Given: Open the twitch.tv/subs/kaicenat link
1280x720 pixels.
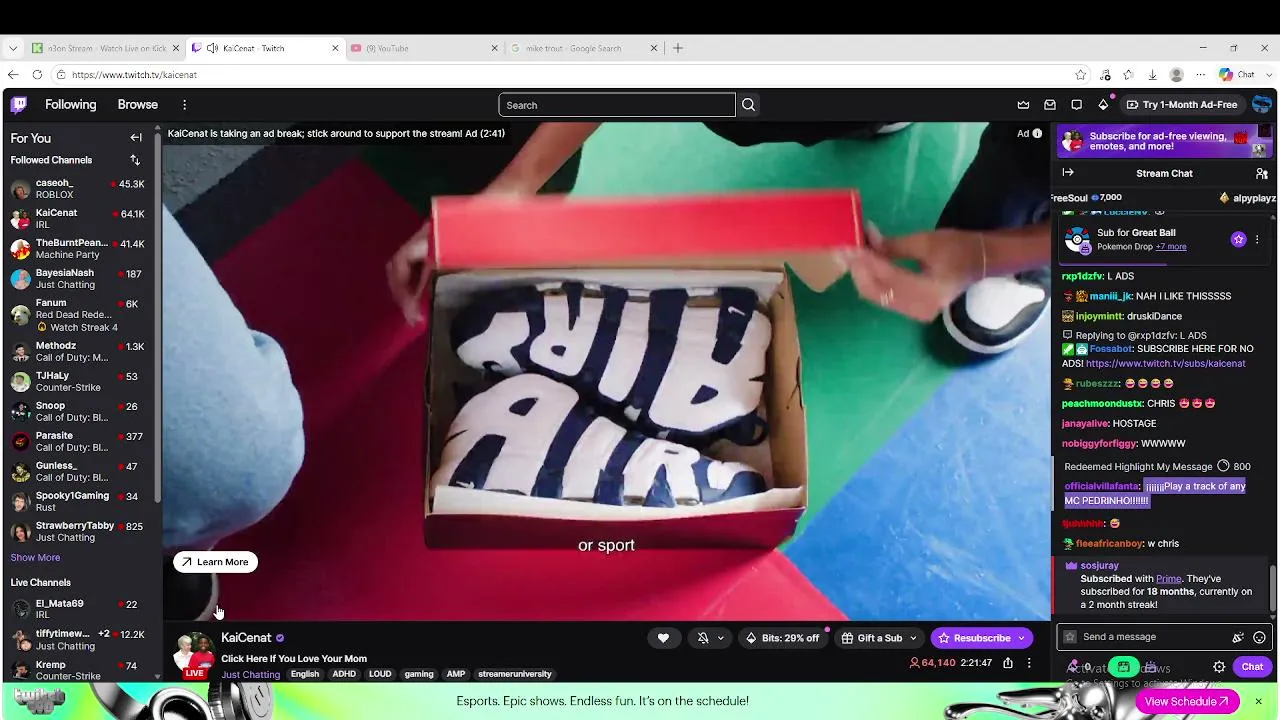Looking at the screenshot, I should point(1166,364).
